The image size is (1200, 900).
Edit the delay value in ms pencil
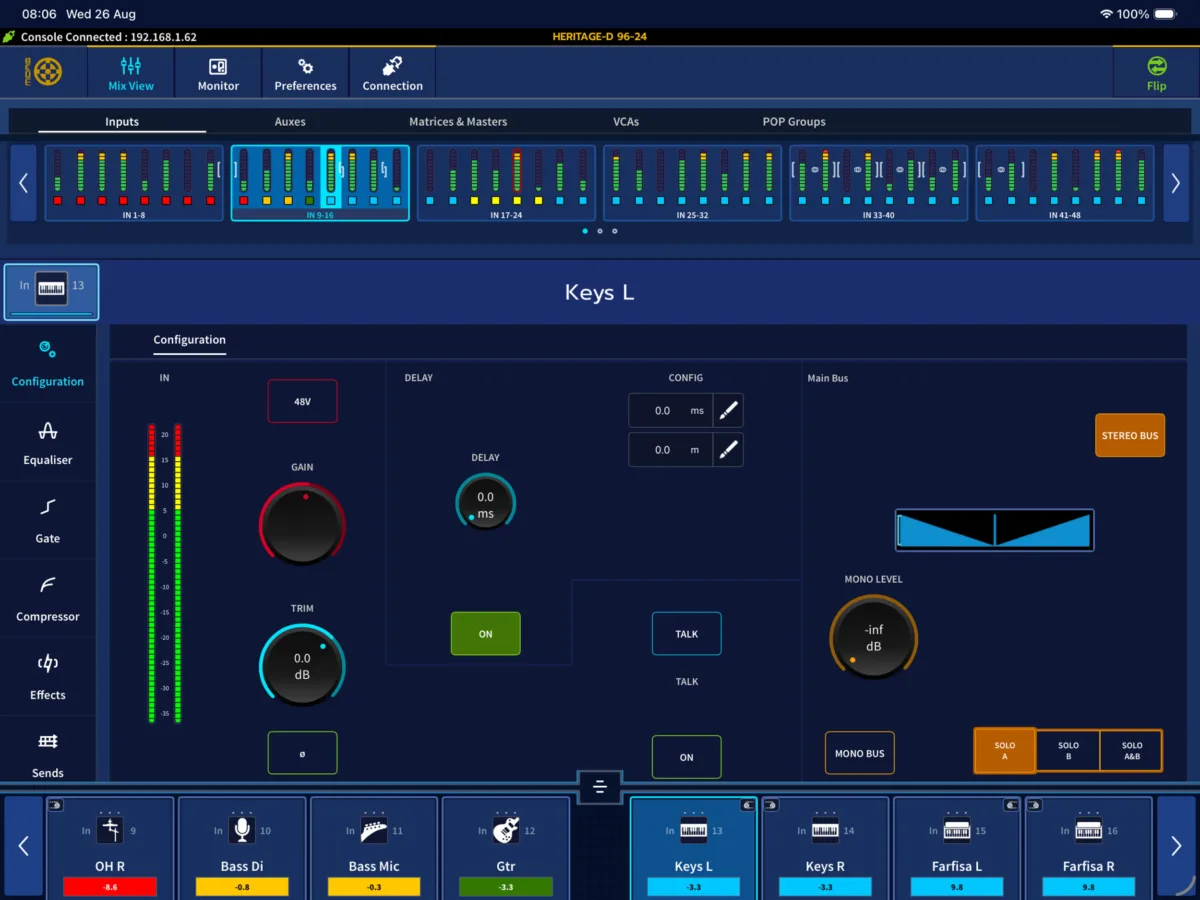(x=728, y=410)
